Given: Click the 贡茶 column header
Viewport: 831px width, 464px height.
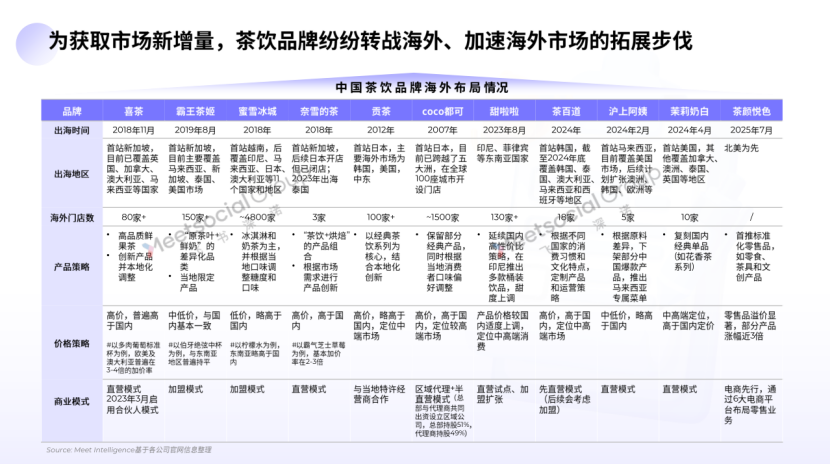Looking at the screenshot, I should 381,111.
